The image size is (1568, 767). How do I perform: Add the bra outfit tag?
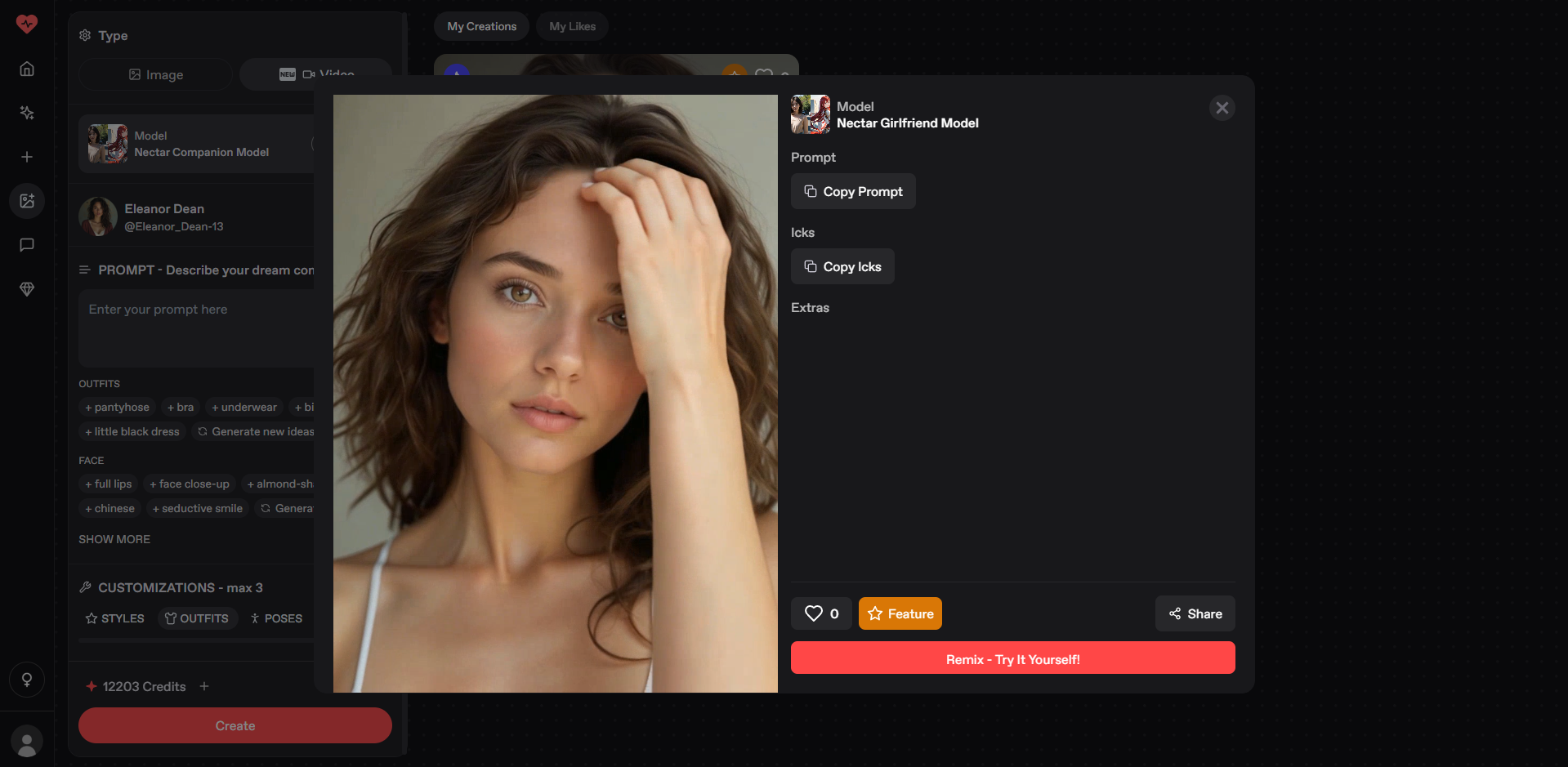pos(181,407)
